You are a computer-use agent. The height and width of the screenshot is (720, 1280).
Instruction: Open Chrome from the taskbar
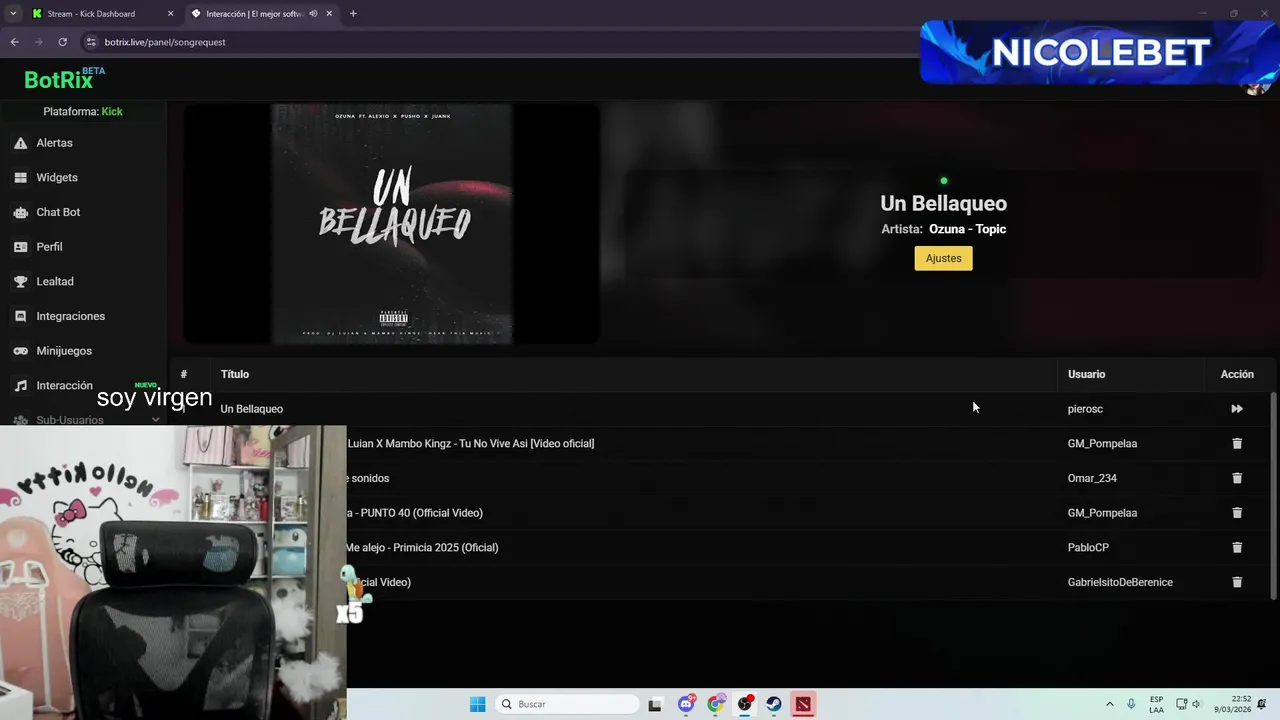click(x=716, y=704)
